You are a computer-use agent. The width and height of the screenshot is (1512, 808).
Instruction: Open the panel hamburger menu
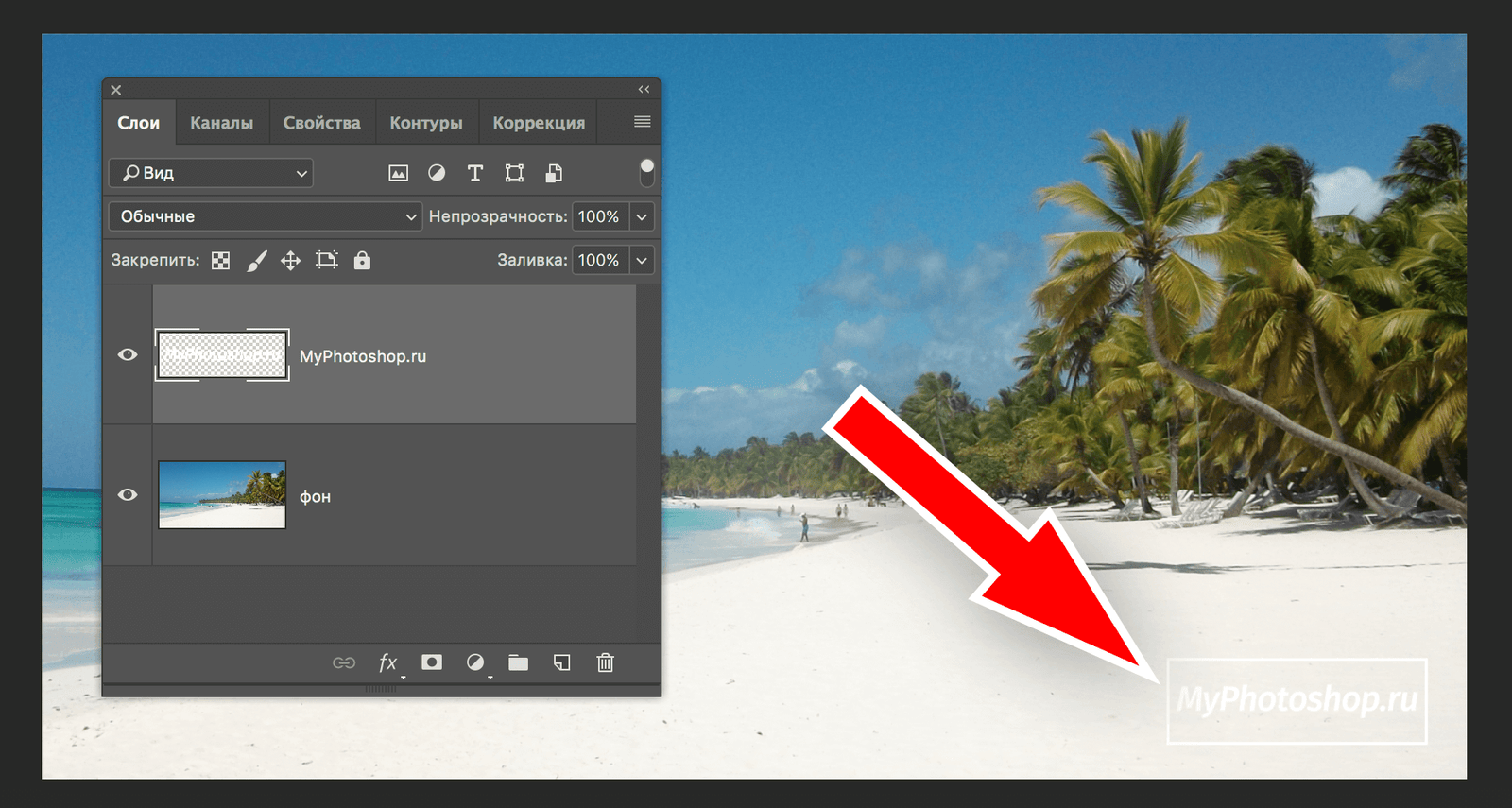pos(642,122)
